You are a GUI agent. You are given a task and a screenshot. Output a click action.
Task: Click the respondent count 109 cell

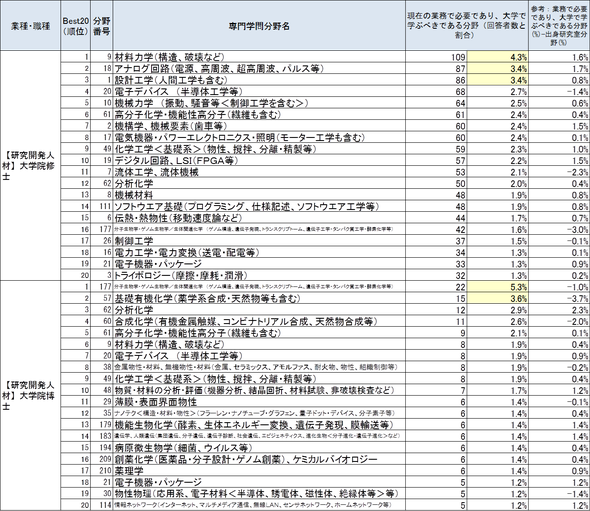(x=436, y=57)
